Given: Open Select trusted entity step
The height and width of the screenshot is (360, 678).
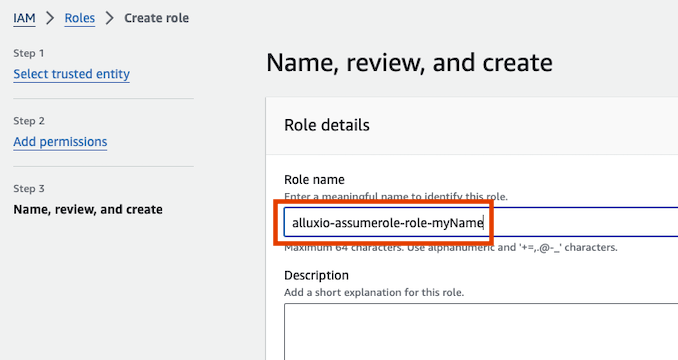Looking at the screenshot, I should pyautogui.click(x=71, y=74).
